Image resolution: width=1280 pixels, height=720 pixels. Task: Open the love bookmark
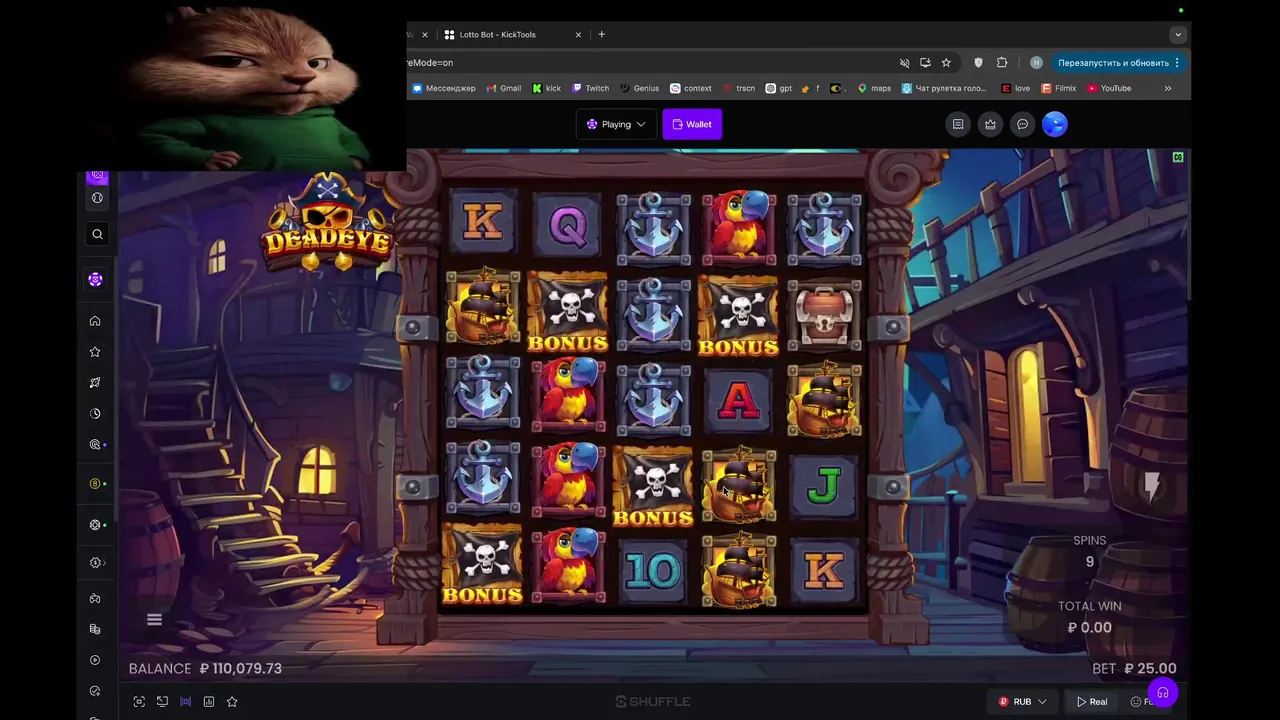[1015, 88]
